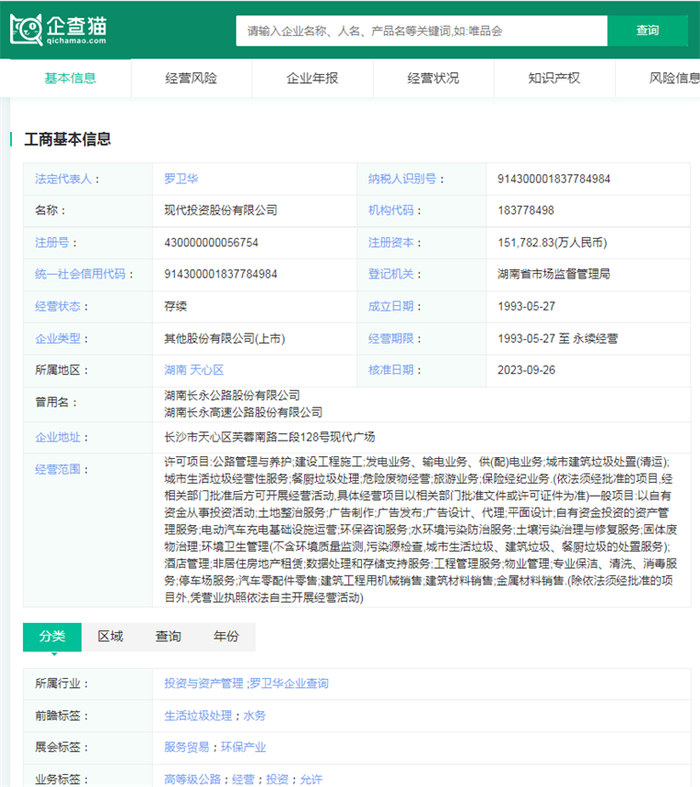The image size is (700, 787).
Task: Switch to the 区域 sub-tab
Action: (x=110, y=637)
